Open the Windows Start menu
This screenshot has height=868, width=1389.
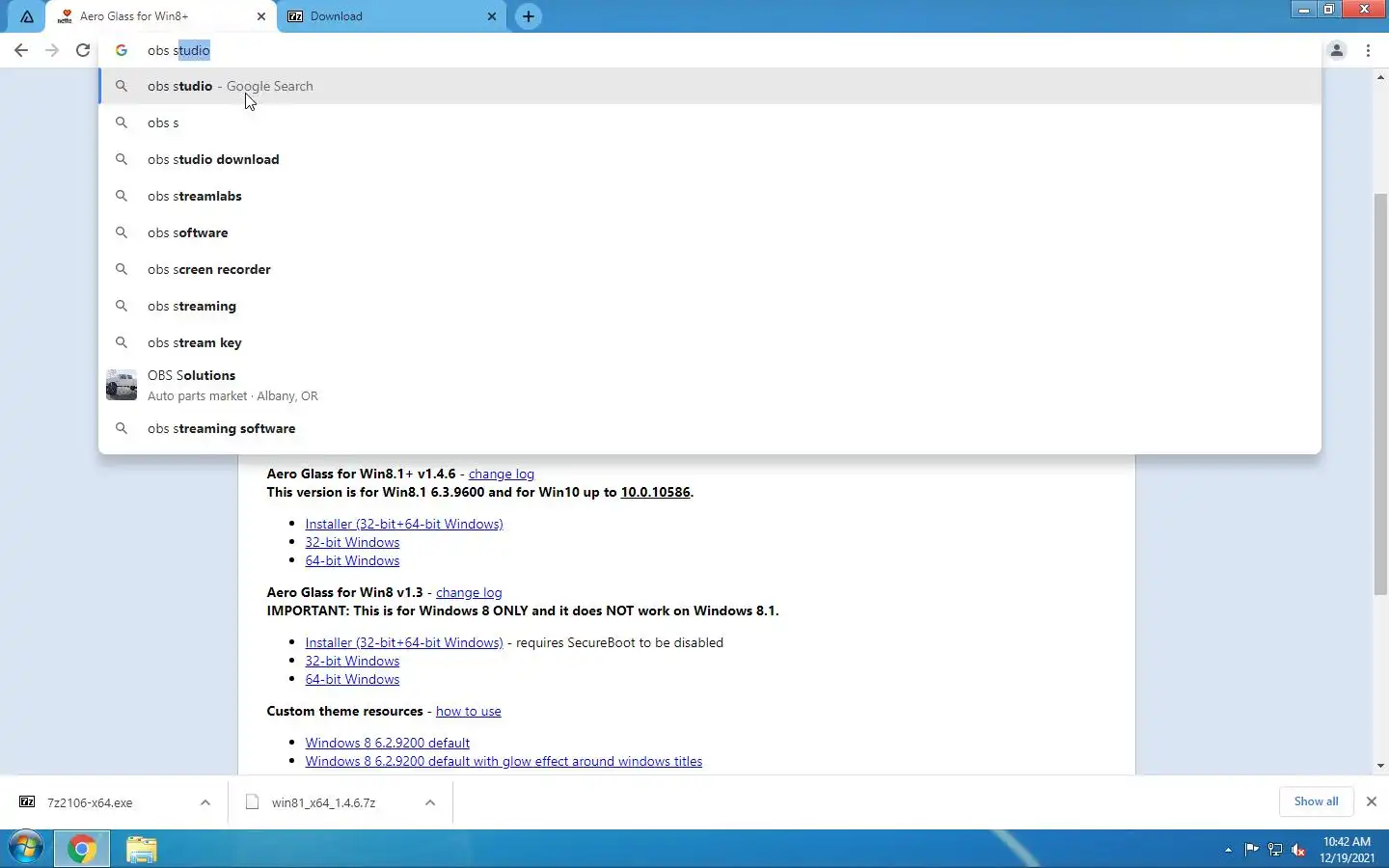pos(25,849)
